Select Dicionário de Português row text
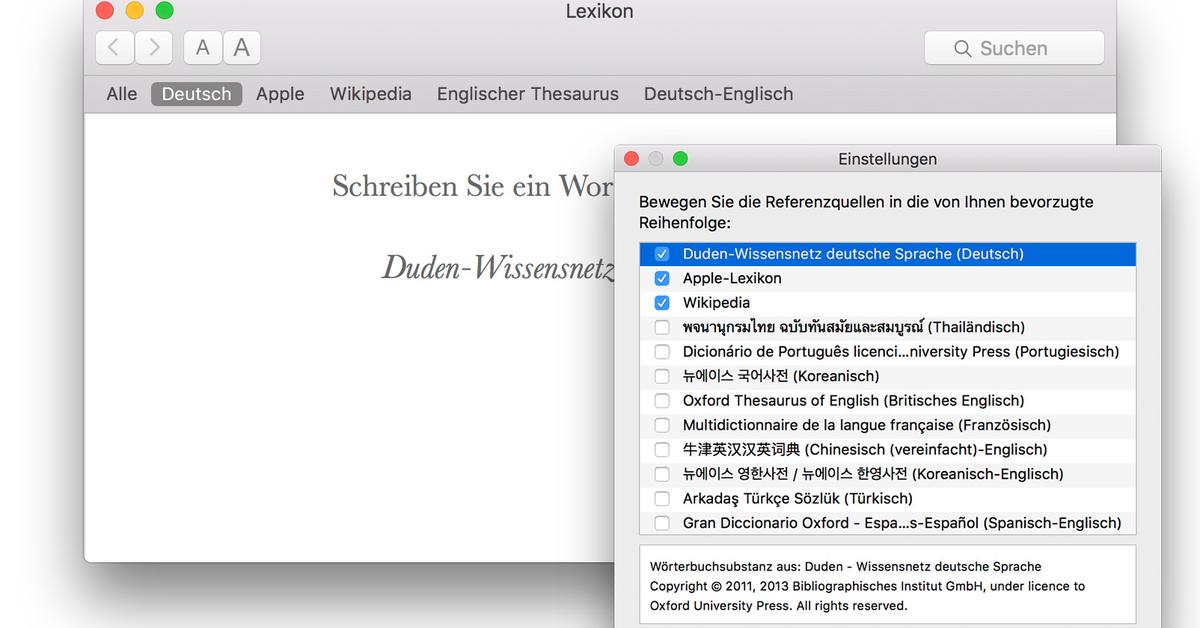1200x628 pixels. (901, 352)
